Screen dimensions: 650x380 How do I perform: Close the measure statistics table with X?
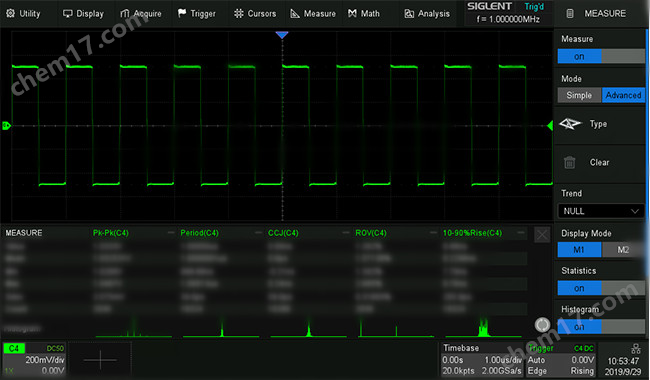[x=542, y=235]
